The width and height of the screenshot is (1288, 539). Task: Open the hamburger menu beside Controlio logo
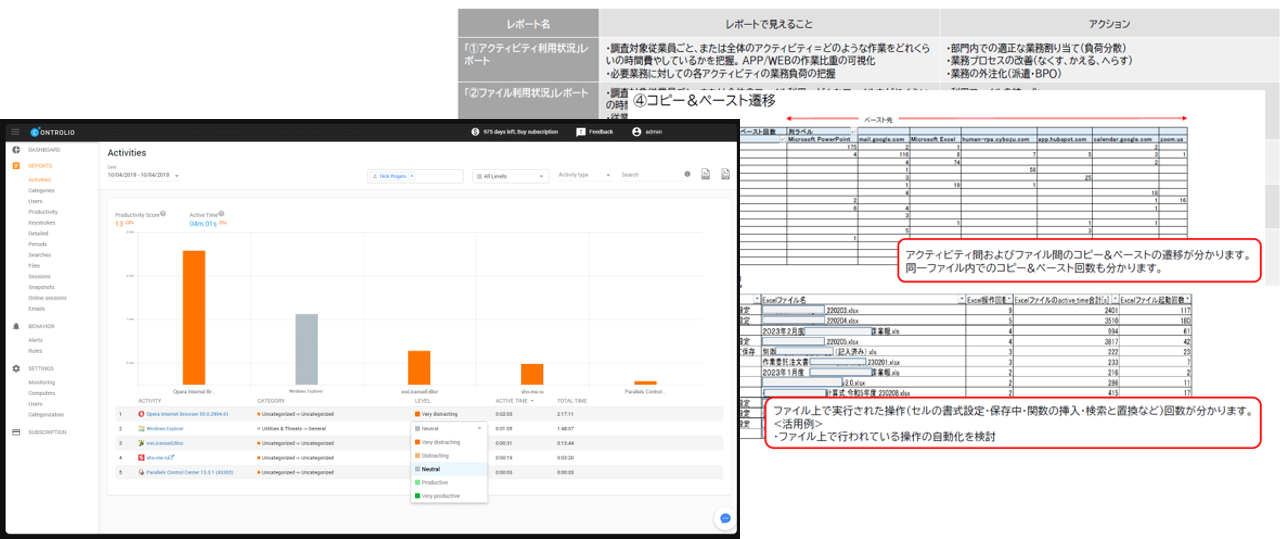click(x=16, y=131)
